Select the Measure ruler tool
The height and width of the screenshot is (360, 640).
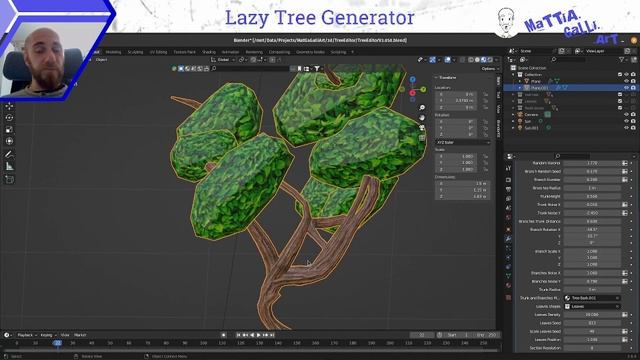point(9,167)
